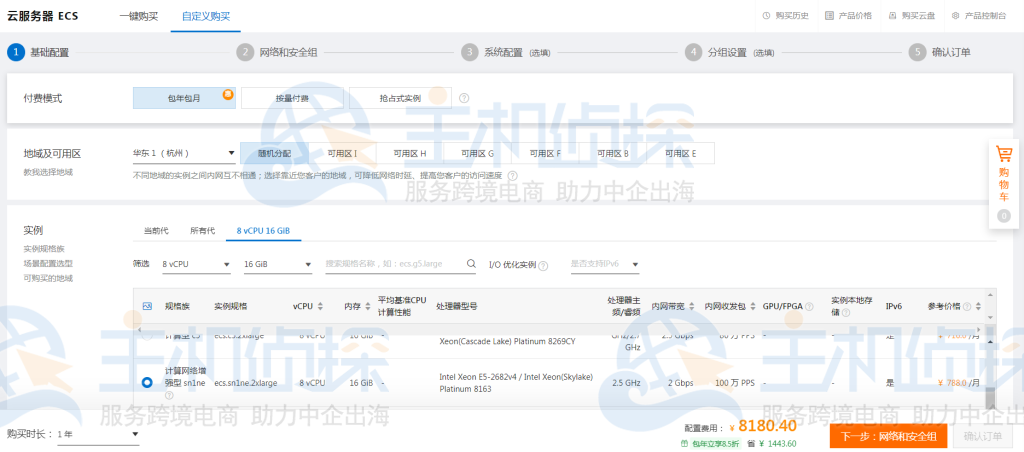The width and height of the screenshot is (1024, 452).
Task: Open 产品控制台 via its gear icon
Action: pyautogui.click(x=956, y=16)
